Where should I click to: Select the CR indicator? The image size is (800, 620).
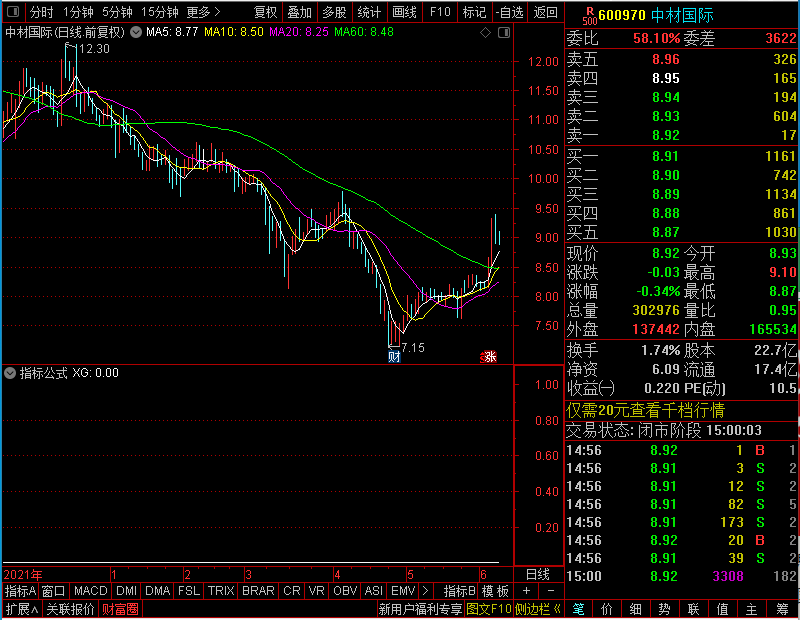291,591
